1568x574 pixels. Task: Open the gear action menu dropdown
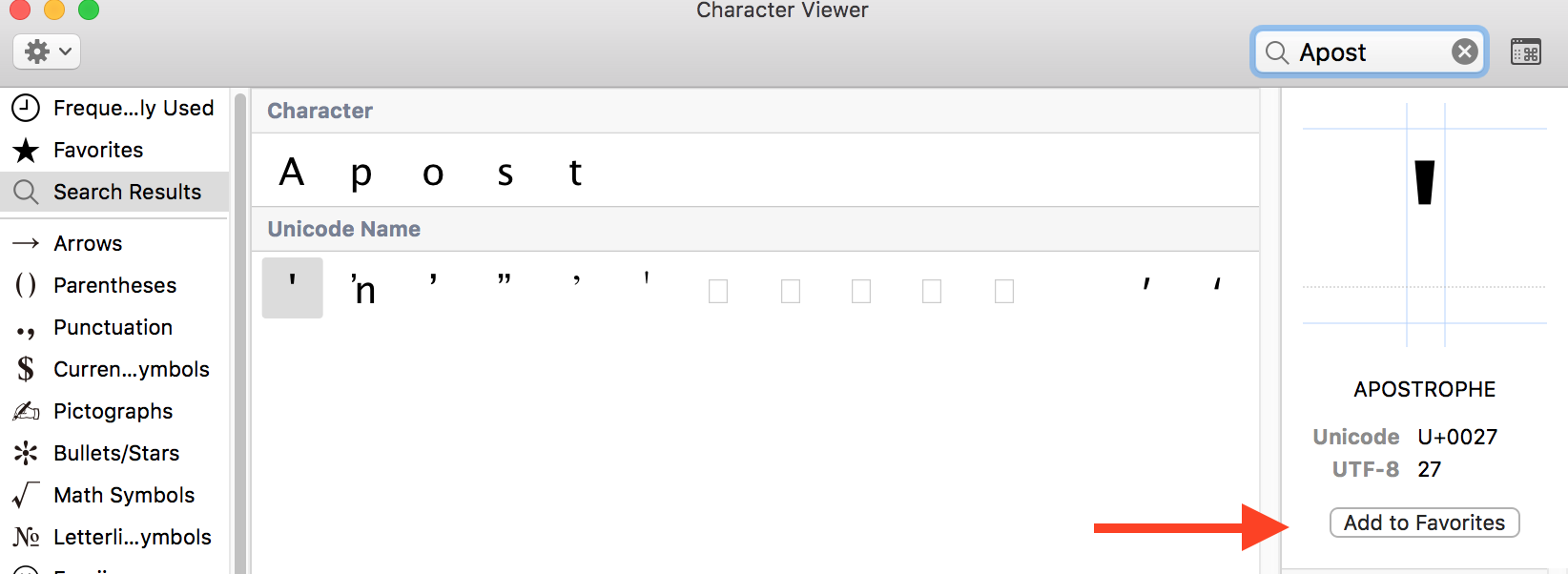point(47,51)
